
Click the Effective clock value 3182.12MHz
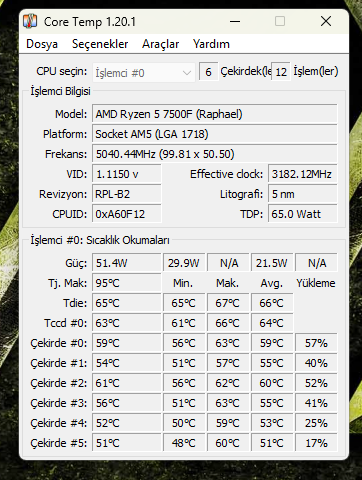tap(303, 174)
